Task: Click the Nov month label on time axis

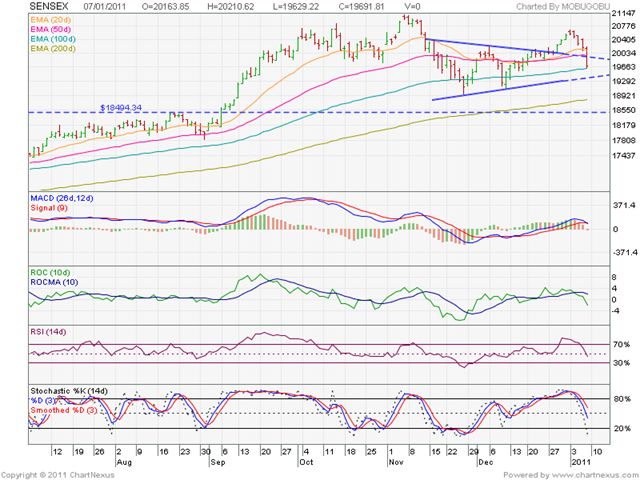Action: click(396, 462)
